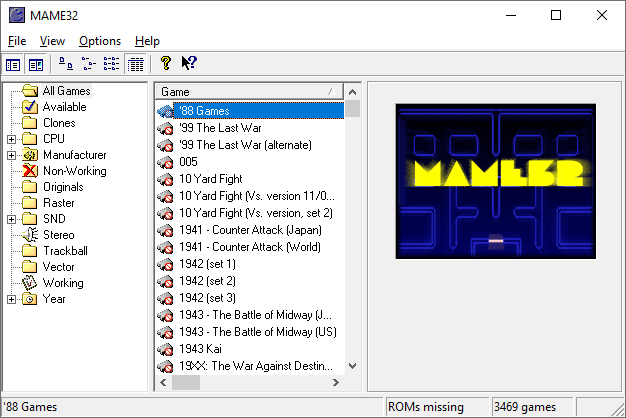Click the Trackball folder icon

[30, 251]
